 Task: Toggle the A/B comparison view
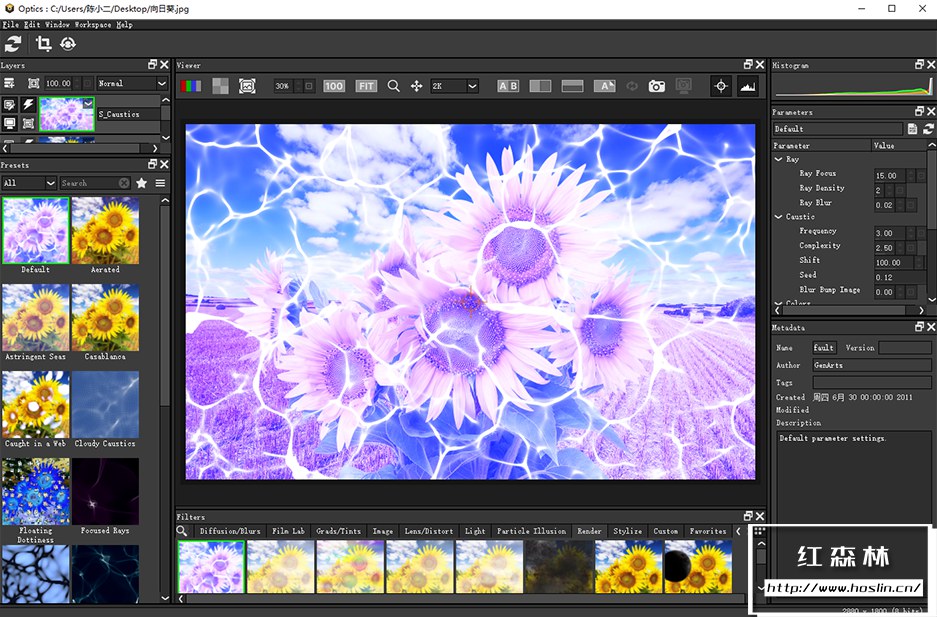coord(508,86)
